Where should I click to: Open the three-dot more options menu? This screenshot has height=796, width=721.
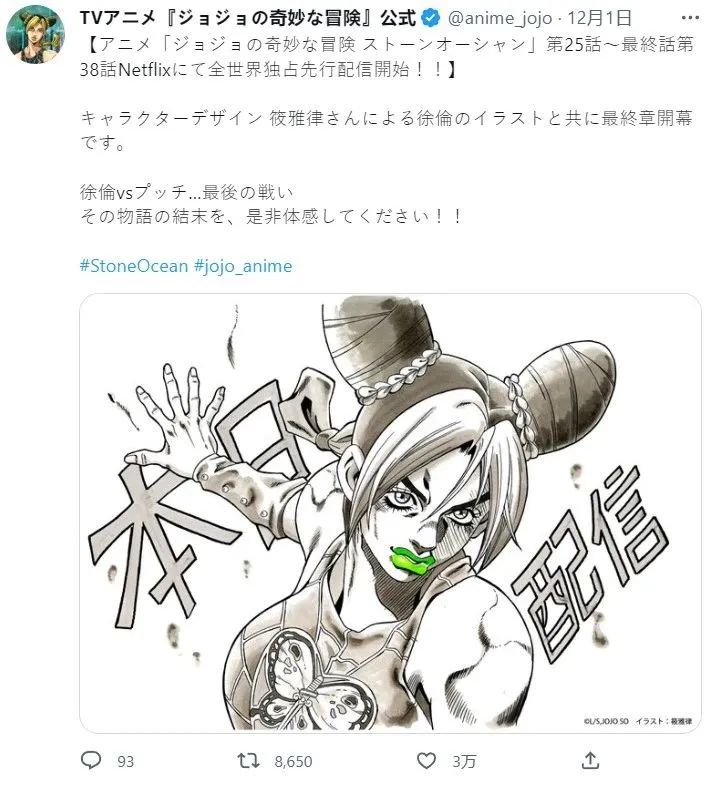690,18
